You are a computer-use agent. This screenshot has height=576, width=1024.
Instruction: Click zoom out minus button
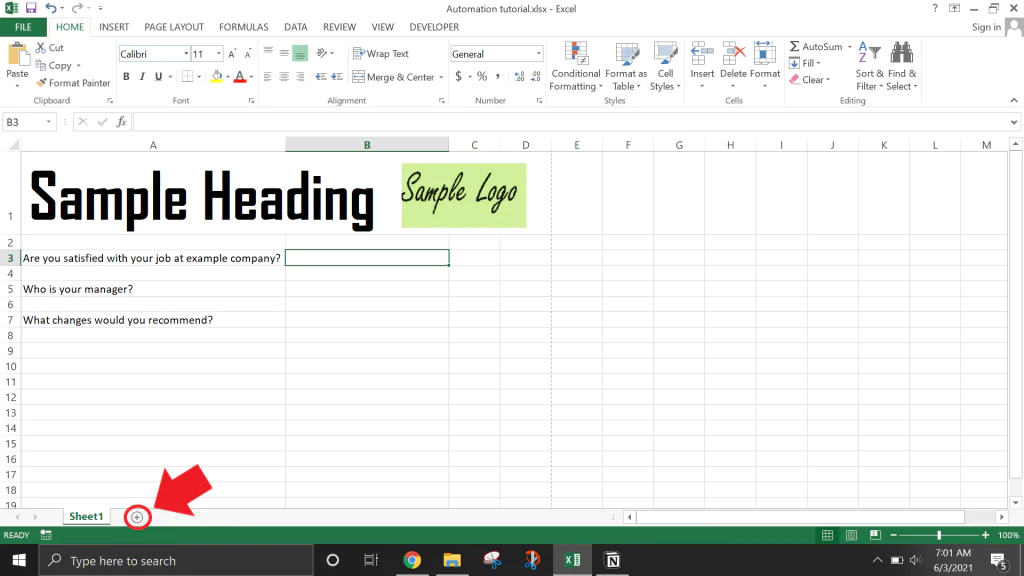pos(893,535)
